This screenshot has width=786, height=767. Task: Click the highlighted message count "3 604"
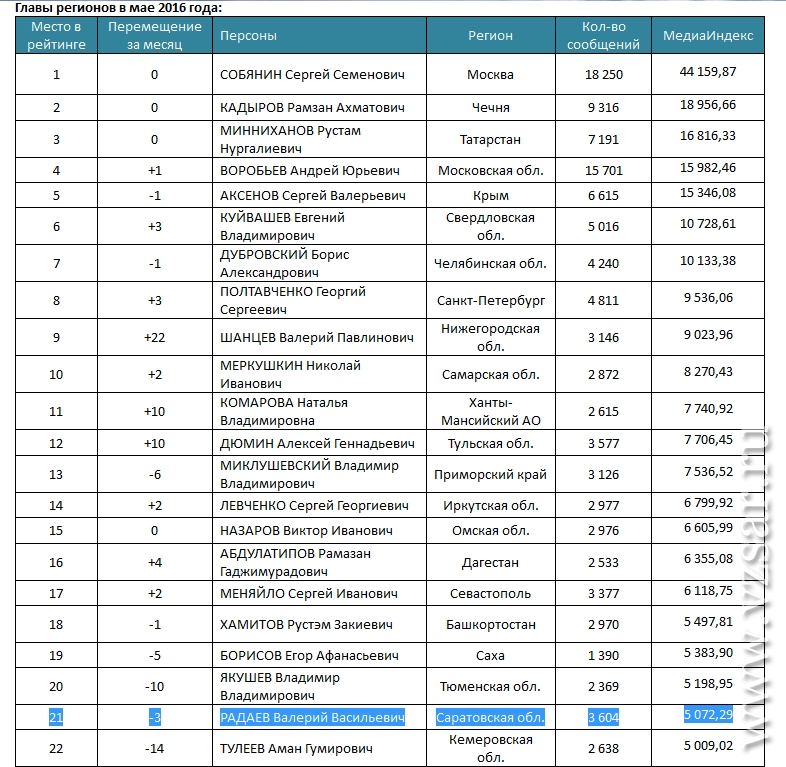(x=604, y=718)
